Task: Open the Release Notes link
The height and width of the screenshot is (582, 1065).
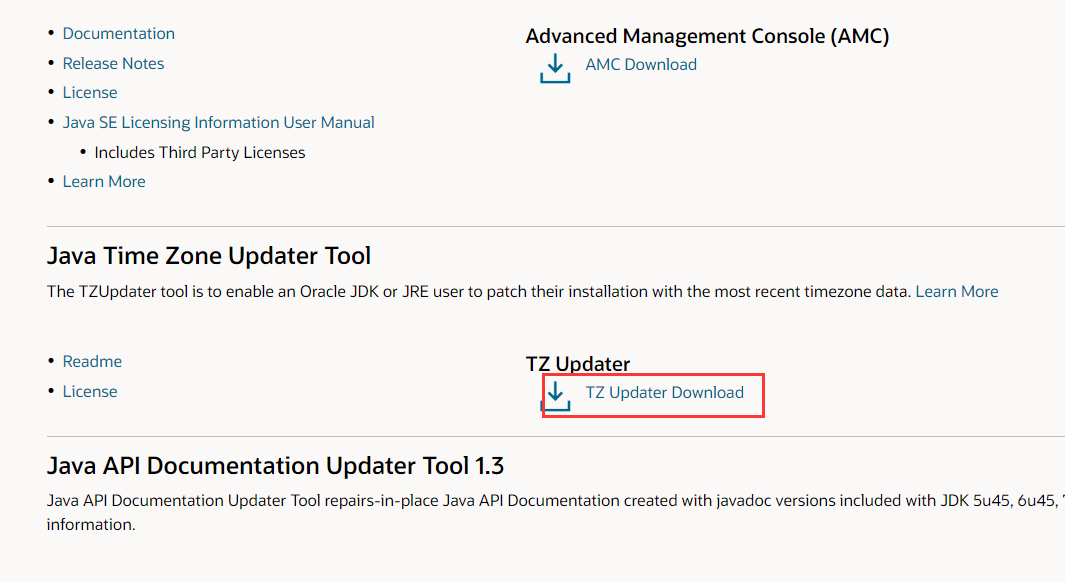Action: click(x=113, y=64)
